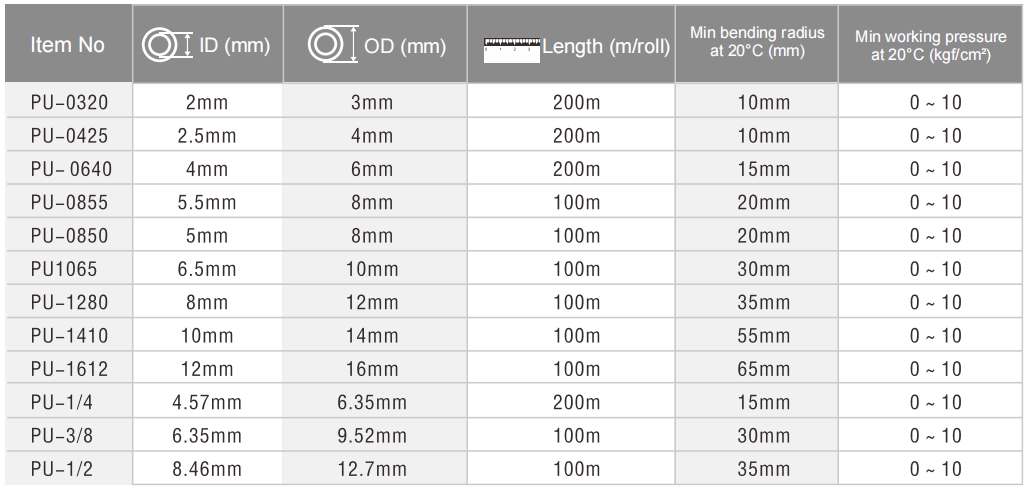Select the 5.5mm ID cell
This screenshot has height=489, width=1030.
(207, 202)
